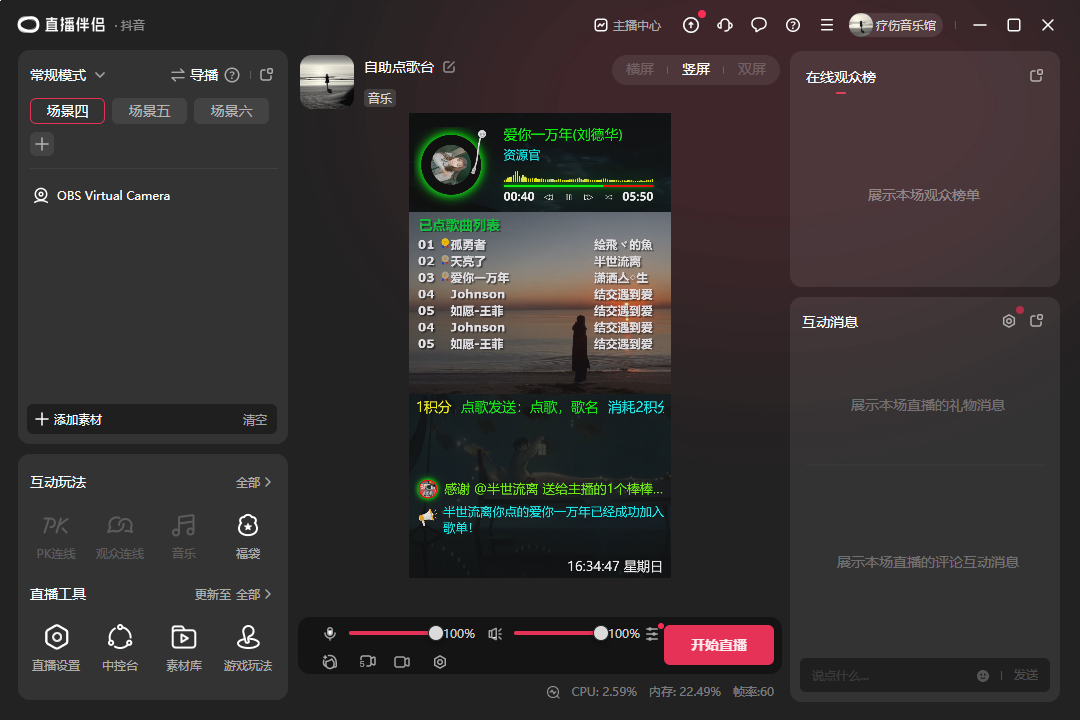Click the 开始直播 button
This screenshot has width=1080, height=720.
(x=719, y=645)
